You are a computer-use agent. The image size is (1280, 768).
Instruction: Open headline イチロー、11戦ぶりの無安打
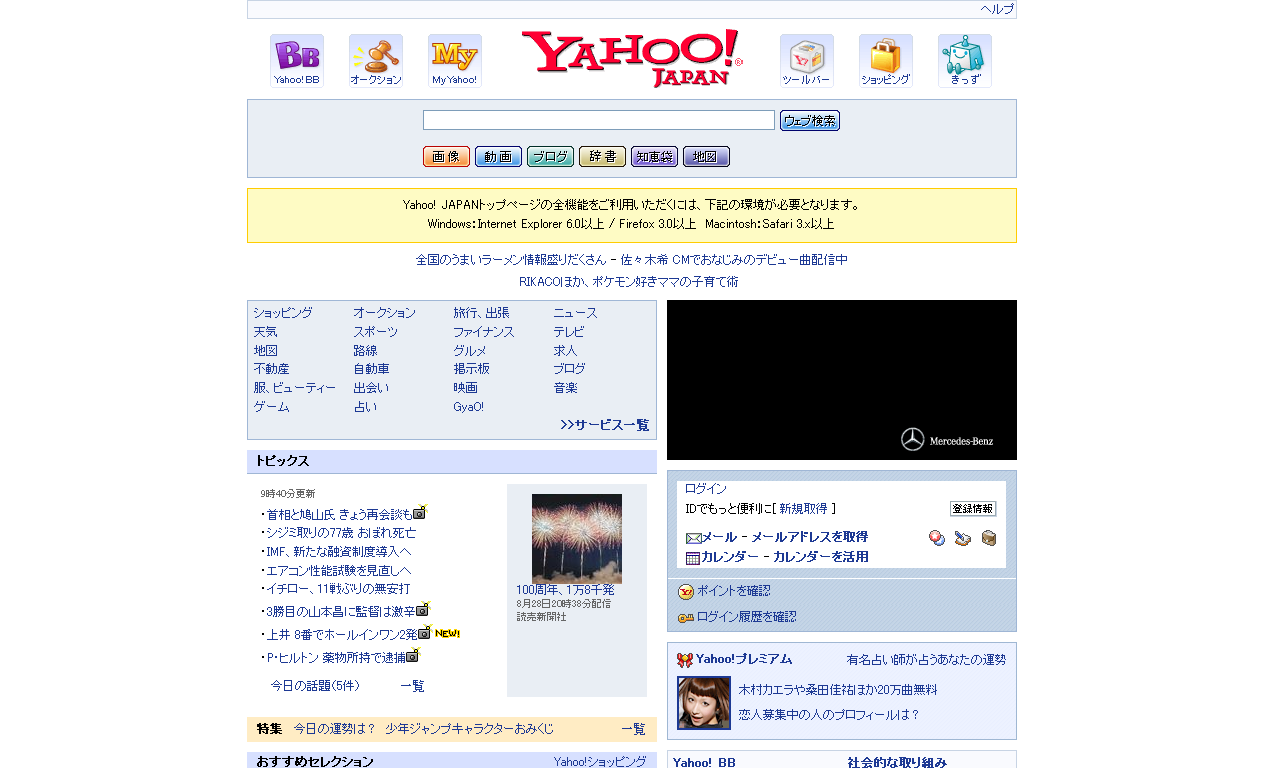338,589
